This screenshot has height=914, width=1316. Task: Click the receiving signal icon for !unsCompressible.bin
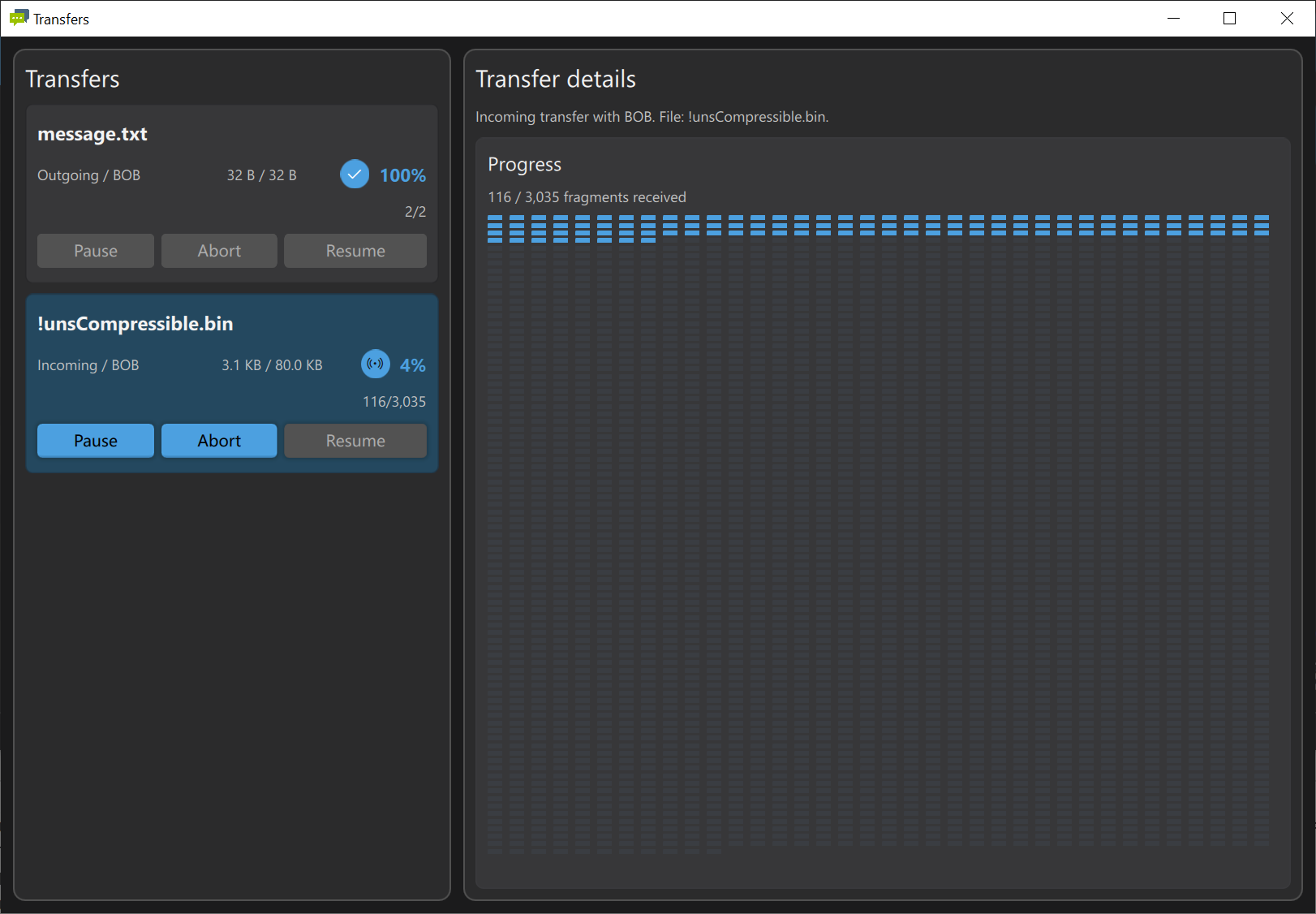(x=376, y=364)
